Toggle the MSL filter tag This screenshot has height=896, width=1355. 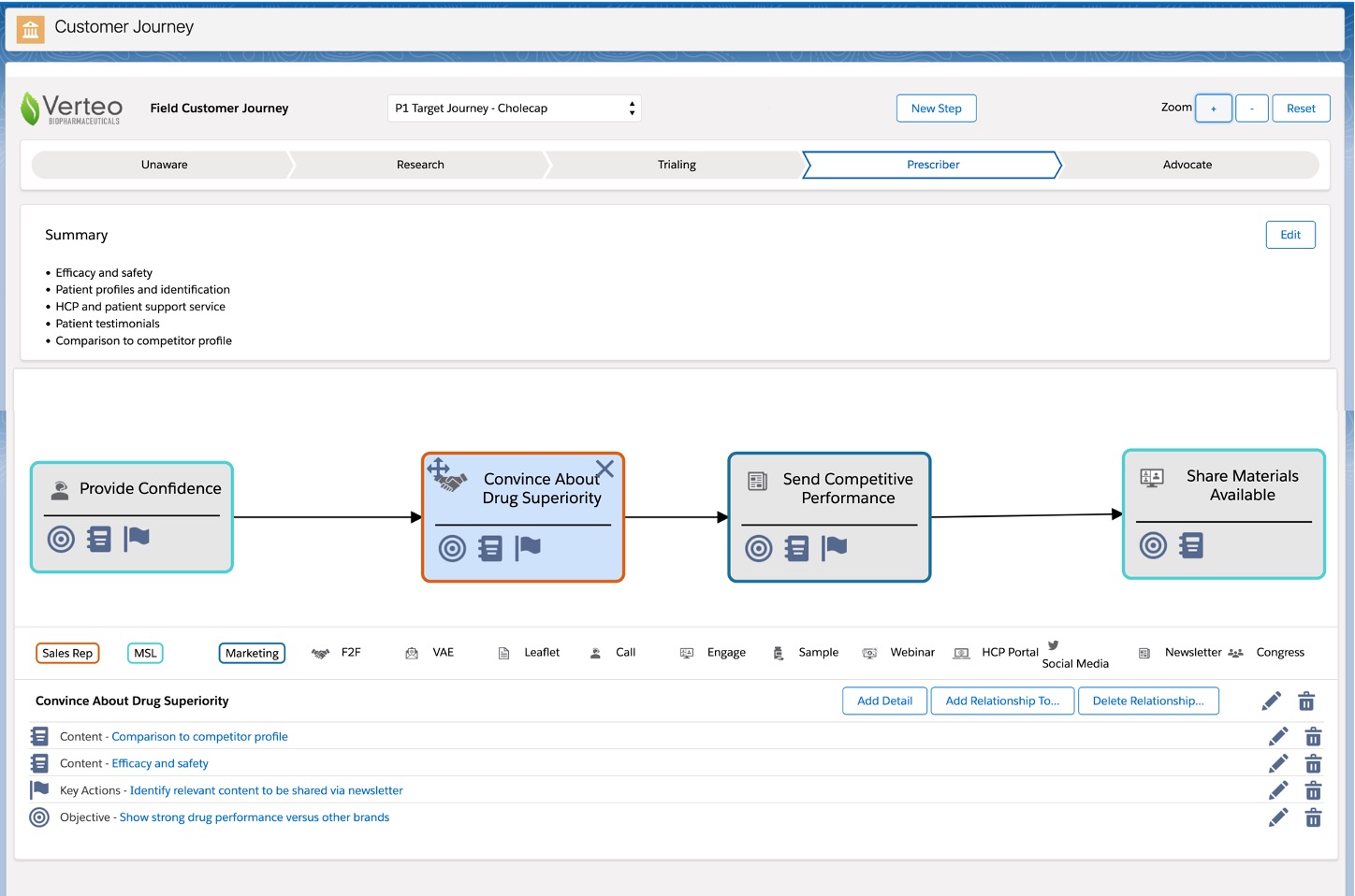click(x=145, y=653)
